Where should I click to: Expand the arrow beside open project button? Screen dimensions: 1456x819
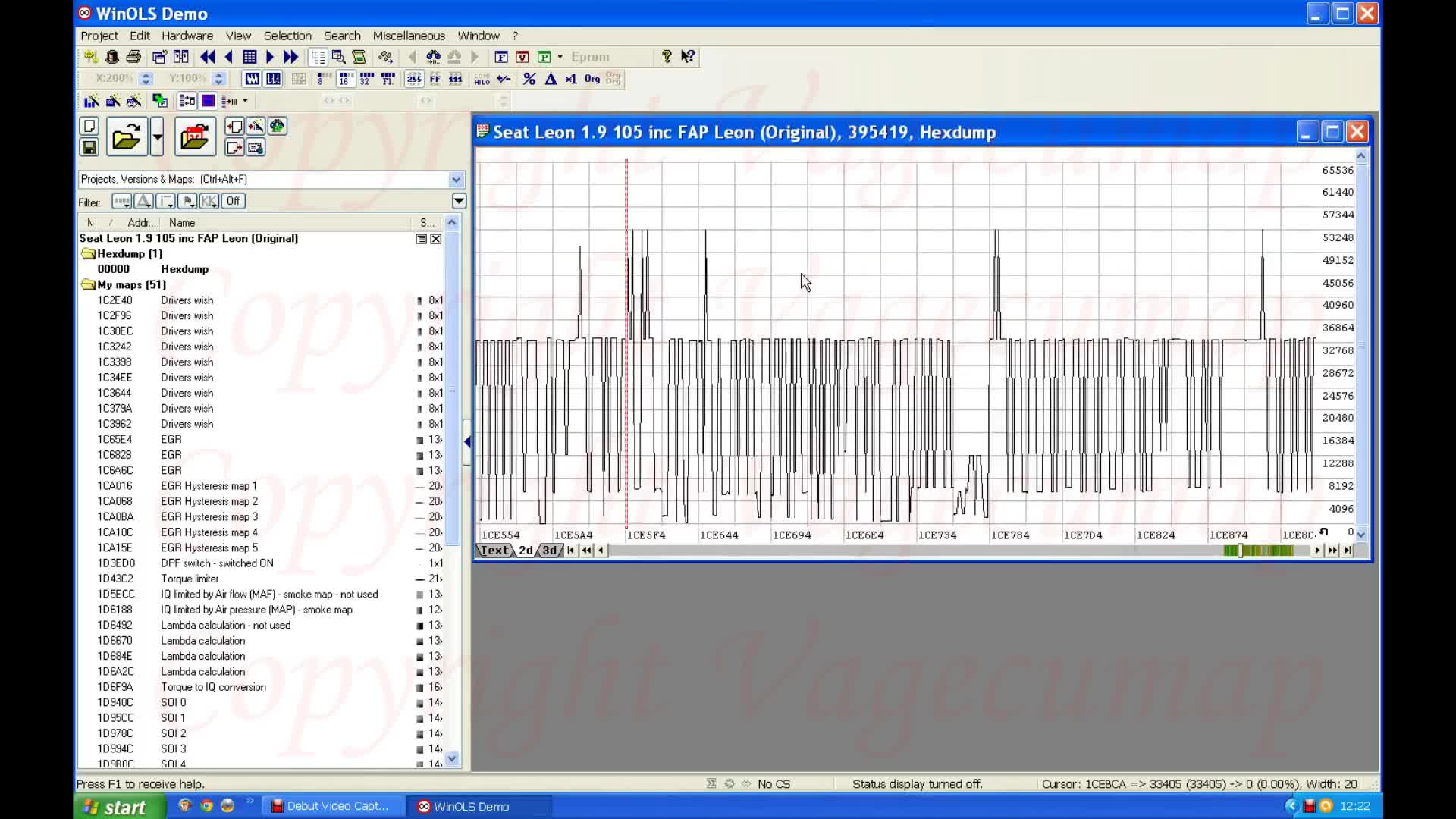point(157,137)
